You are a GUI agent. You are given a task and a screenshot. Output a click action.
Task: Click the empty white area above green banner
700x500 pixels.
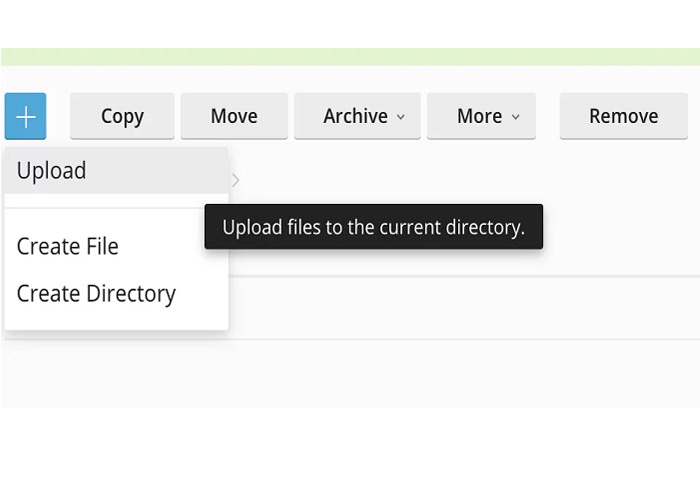(x=350, y=22)
